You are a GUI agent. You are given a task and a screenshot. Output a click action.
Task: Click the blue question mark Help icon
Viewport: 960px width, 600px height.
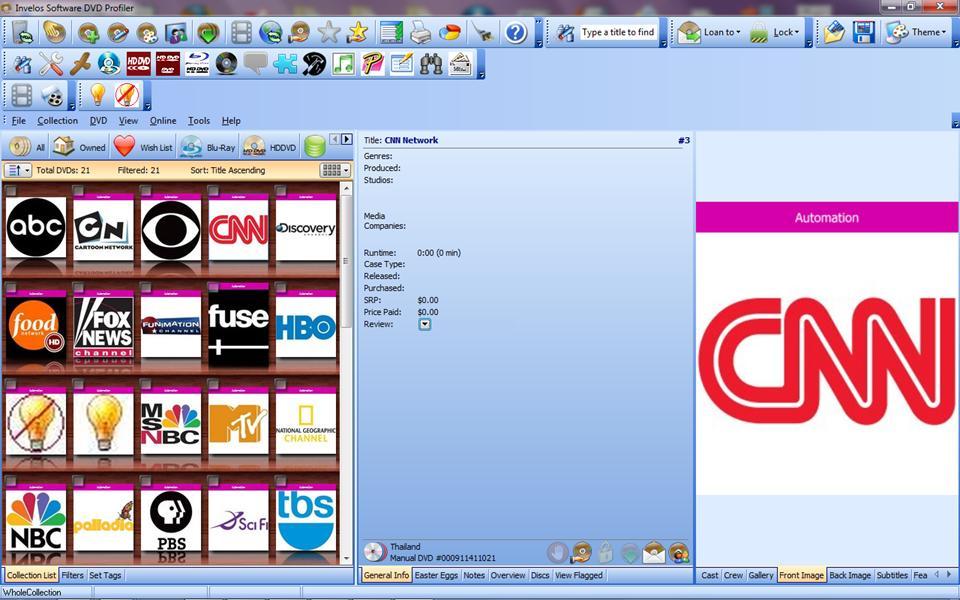point(516,32)
